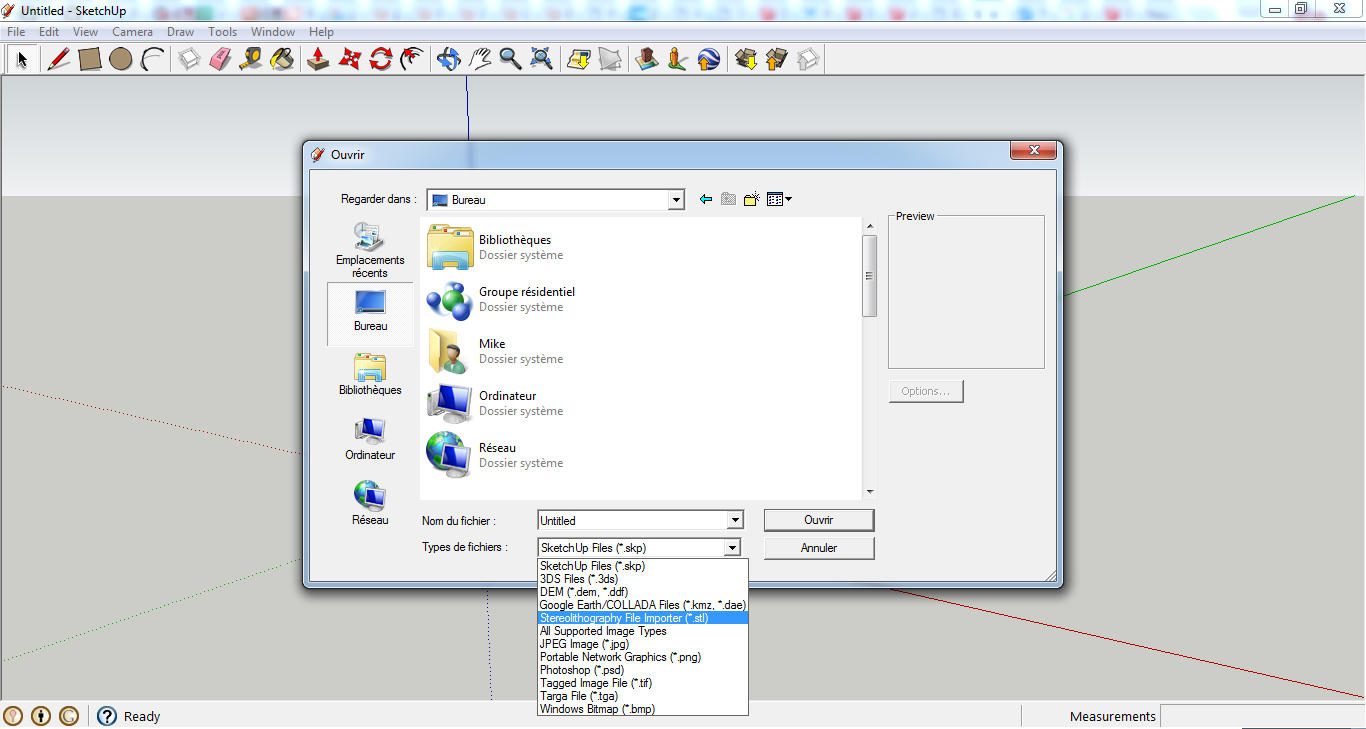The image size is (1366, 729).
Task: Choose 'JPEG Image (*.jpg)' file type
Action: (x=643, y=644)
